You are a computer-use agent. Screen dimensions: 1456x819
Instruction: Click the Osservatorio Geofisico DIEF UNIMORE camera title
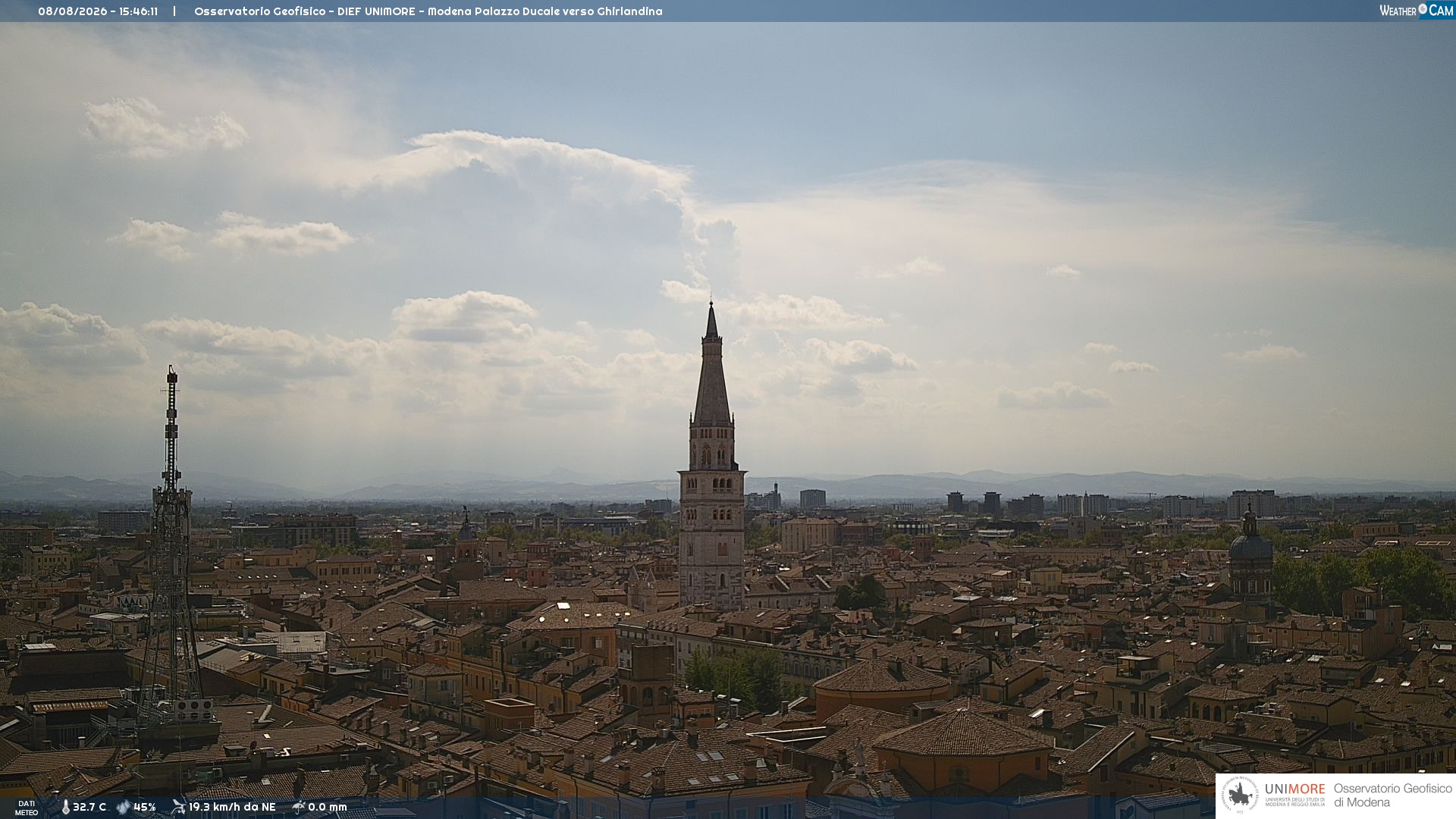click(x=428, y=11)
